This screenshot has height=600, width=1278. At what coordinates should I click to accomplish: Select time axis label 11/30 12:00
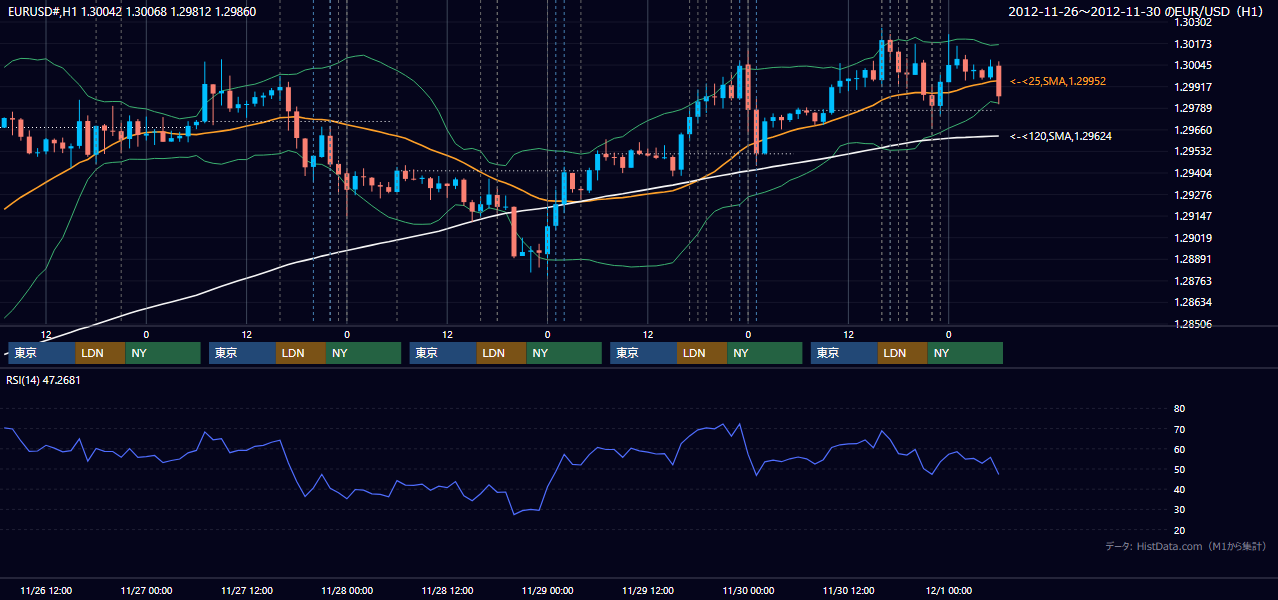[848, 590]
